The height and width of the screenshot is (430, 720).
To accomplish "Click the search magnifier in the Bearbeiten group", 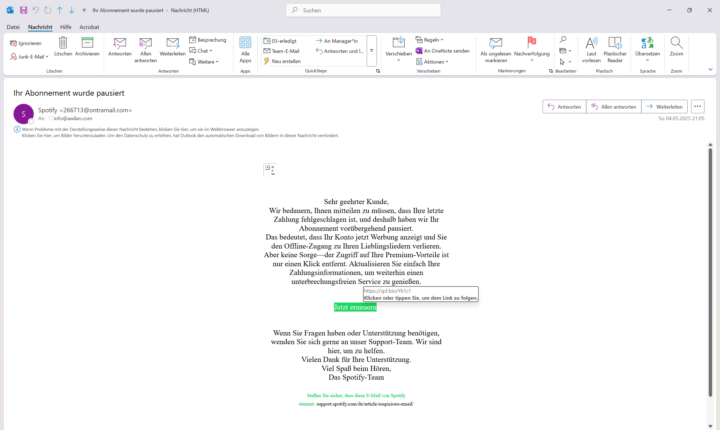I will point(563,40).
